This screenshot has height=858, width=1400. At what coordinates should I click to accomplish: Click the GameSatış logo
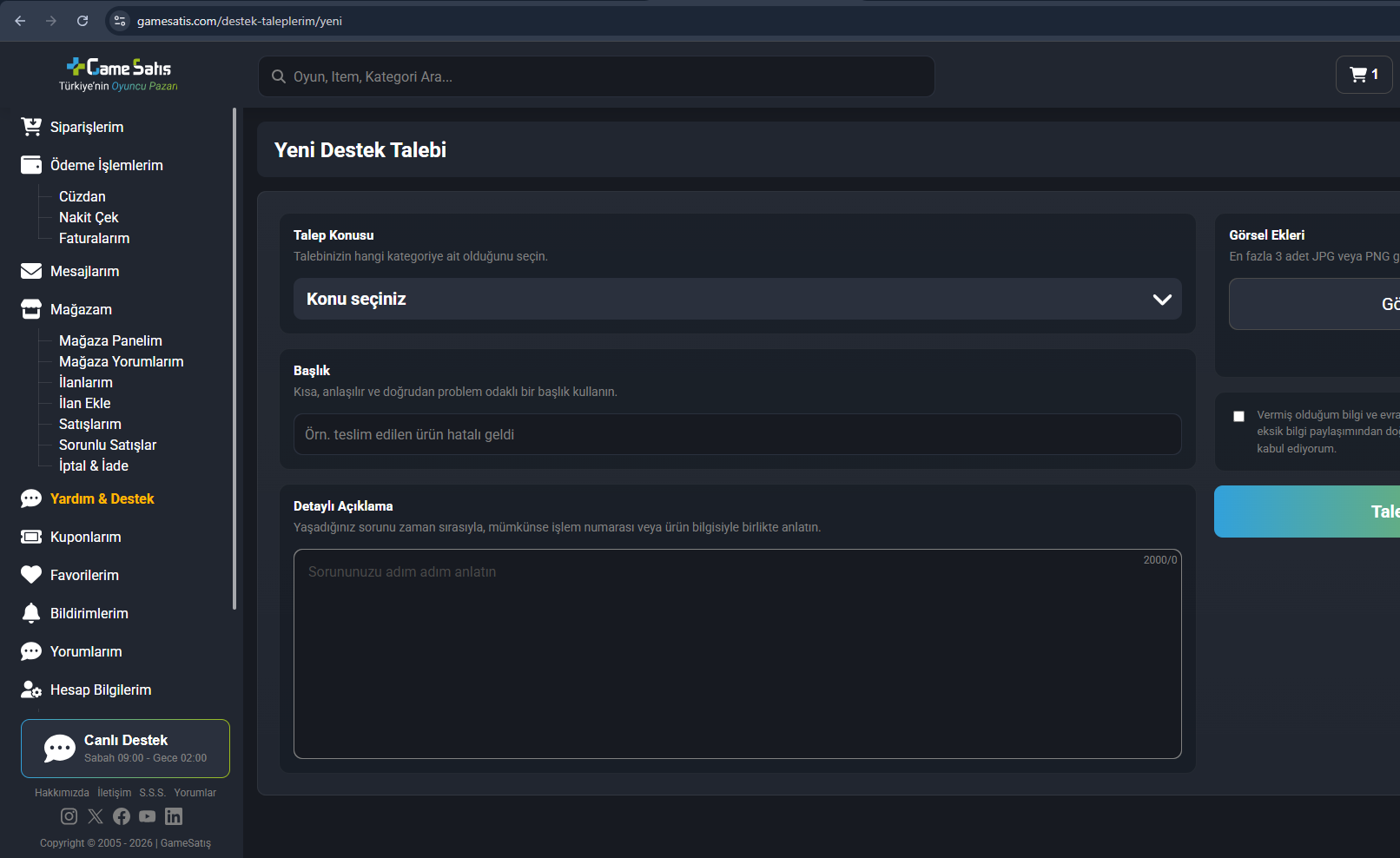point(119,75)
